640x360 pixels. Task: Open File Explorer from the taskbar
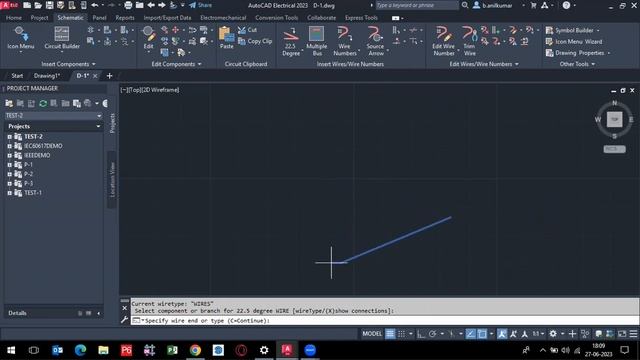coord(103,350)
